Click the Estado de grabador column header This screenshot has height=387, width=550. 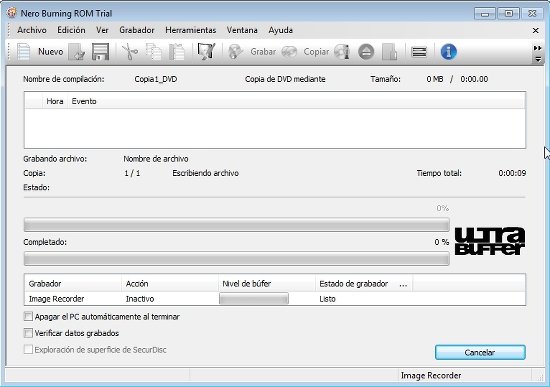(364, 283)
